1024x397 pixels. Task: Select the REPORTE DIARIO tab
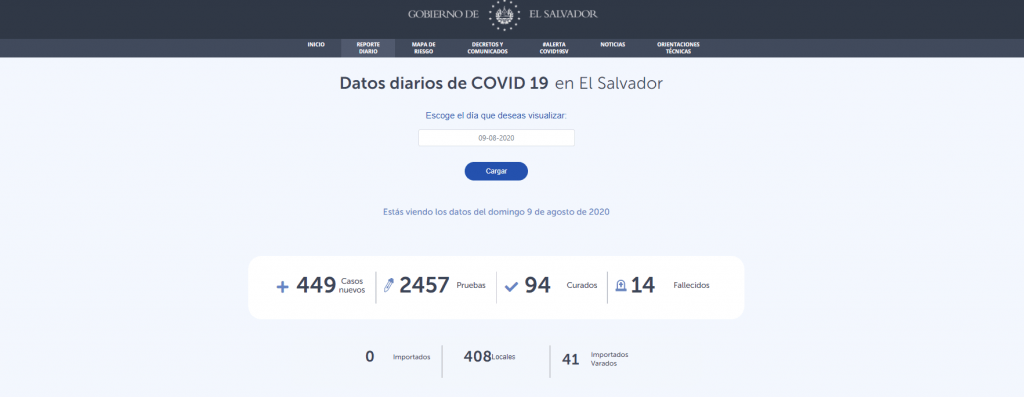pos(368,48)
